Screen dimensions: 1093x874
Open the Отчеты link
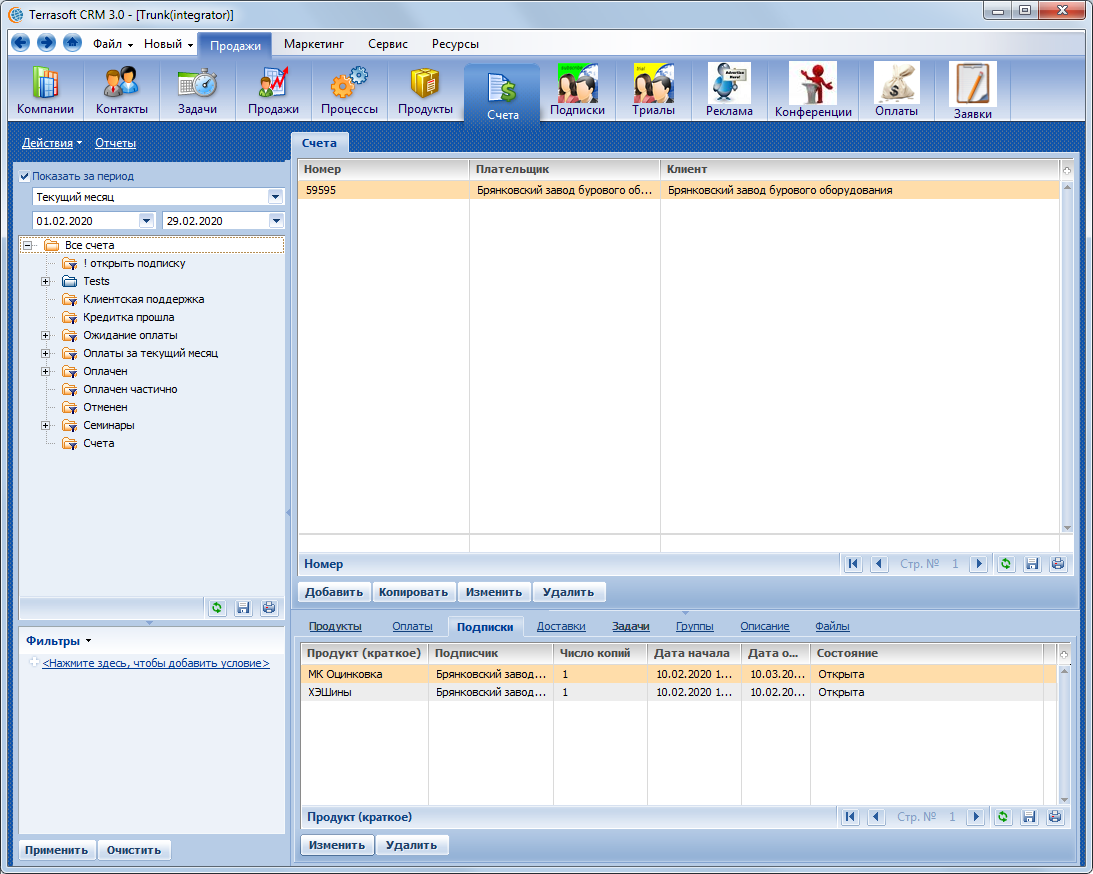click(x=115, y=143)
